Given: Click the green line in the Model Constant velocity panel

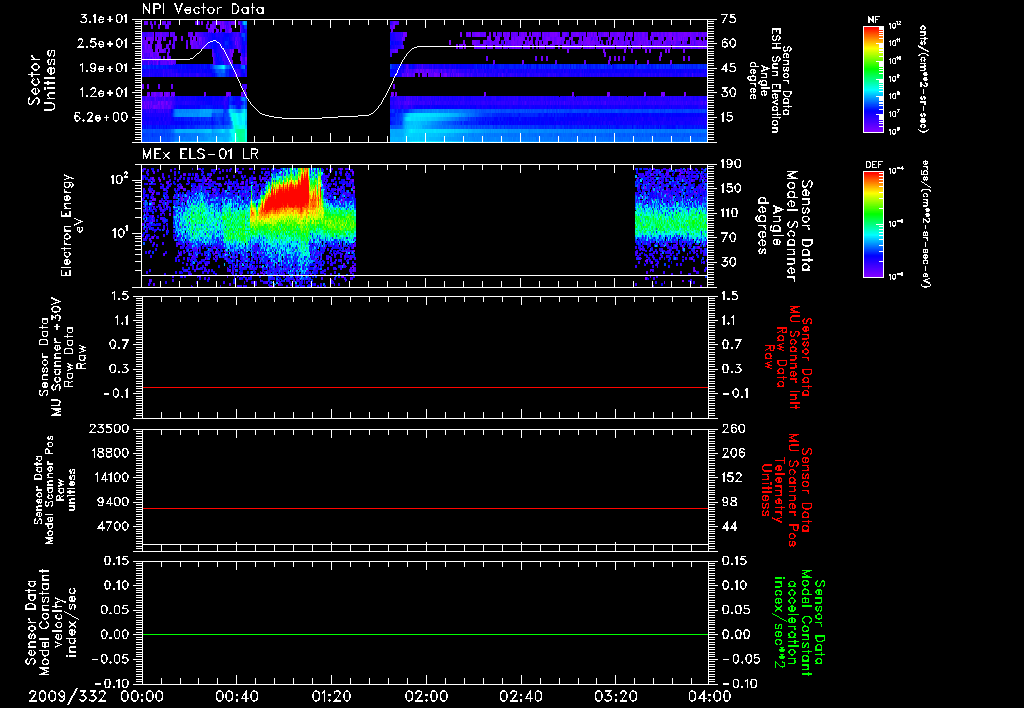Looking at the screenshot, I should (424, 634).
